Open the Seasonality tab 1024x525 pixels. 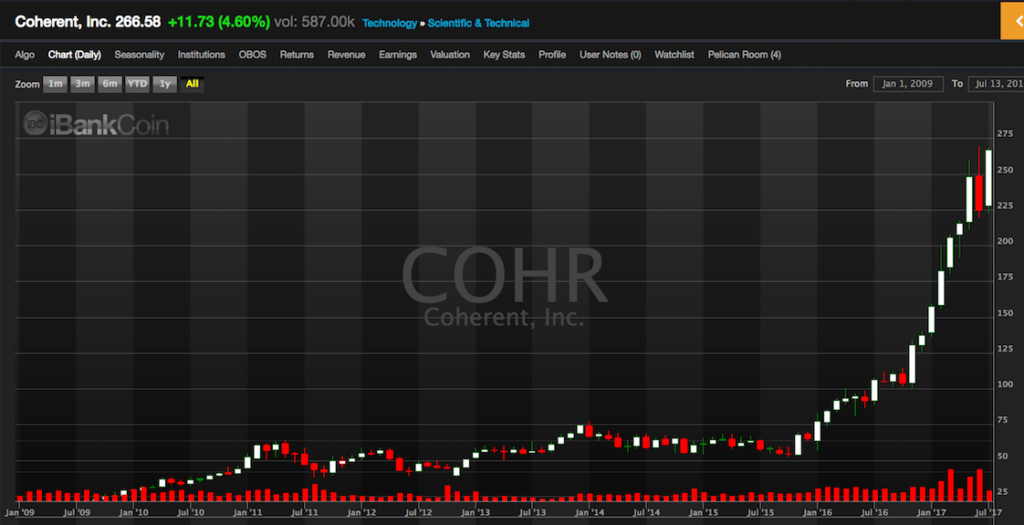click(139, 55)
